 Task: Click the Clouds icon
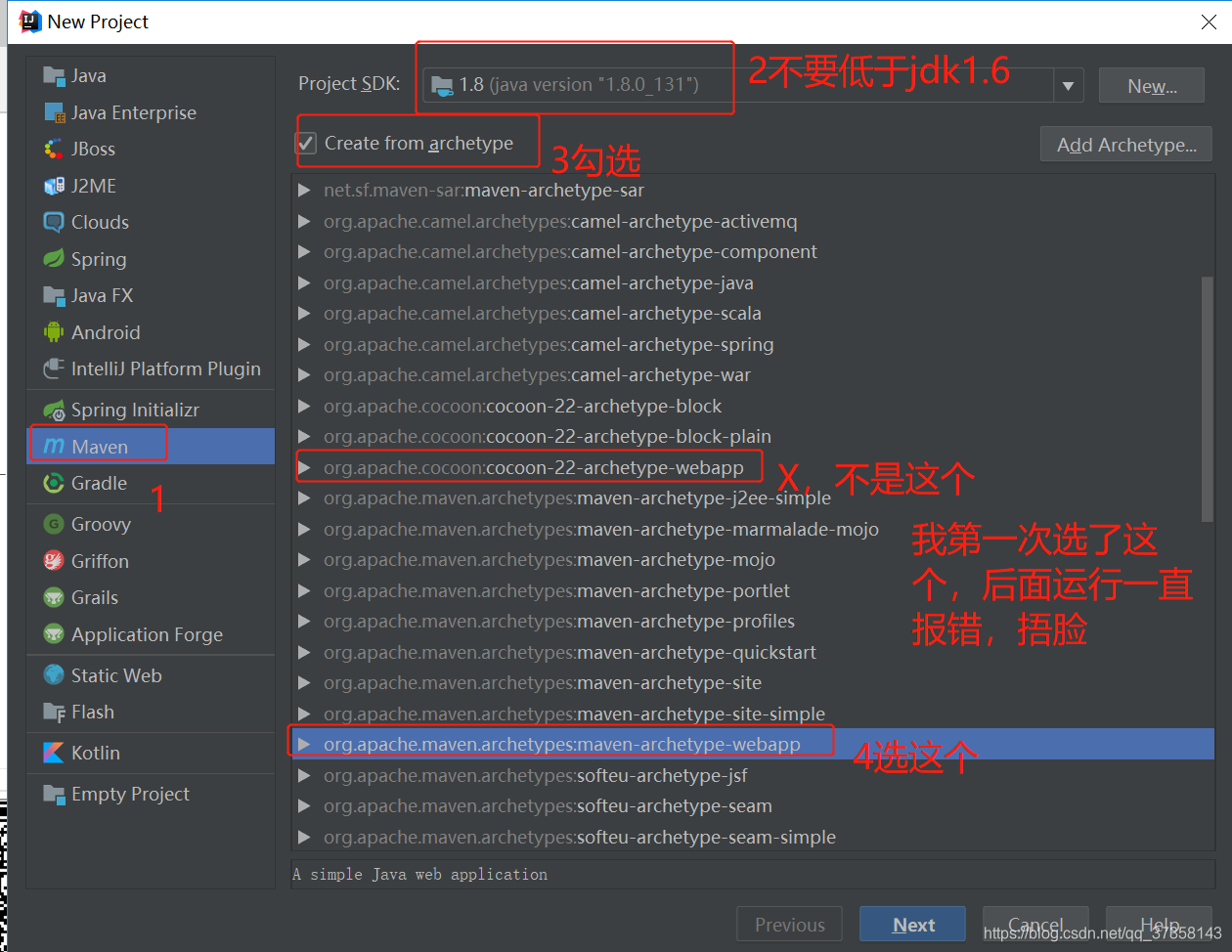tap(54, 222)
